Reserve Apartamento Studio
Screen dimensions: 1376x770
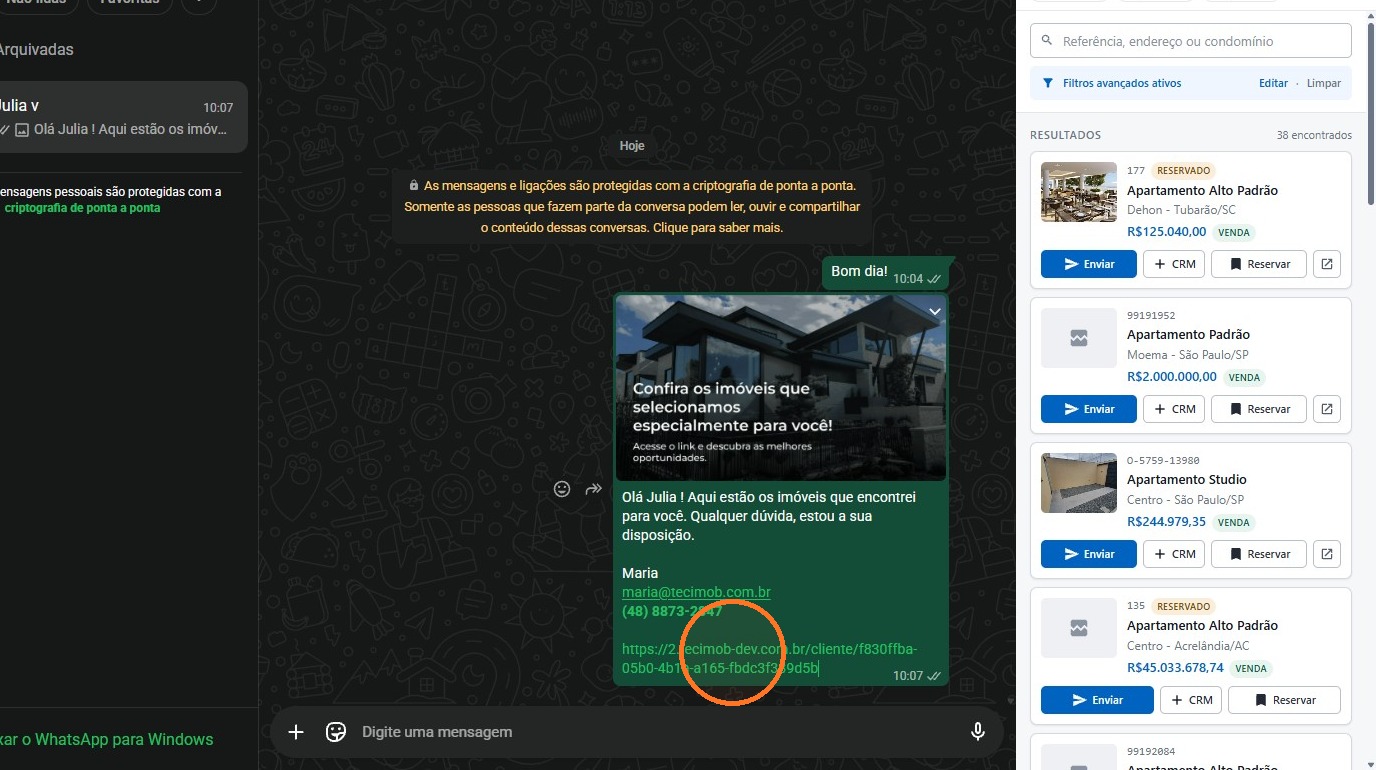pos(1259,554)
